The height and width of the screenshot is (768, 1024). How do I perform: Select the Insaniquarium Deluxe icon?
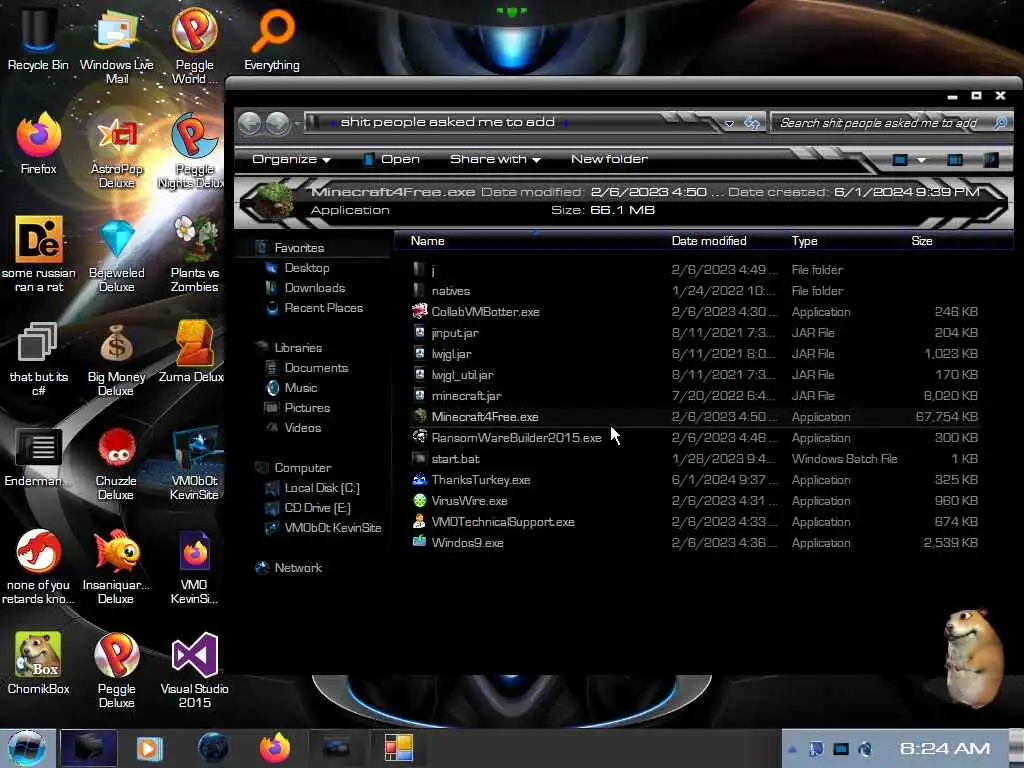116,567
